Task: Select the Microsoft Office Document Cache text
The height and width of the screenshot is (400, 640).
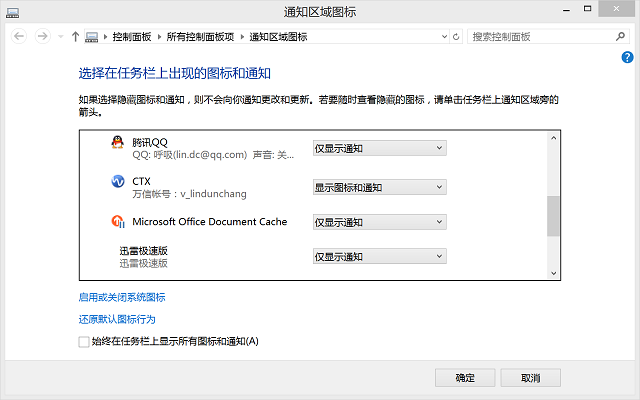Action: coord(209,222)
